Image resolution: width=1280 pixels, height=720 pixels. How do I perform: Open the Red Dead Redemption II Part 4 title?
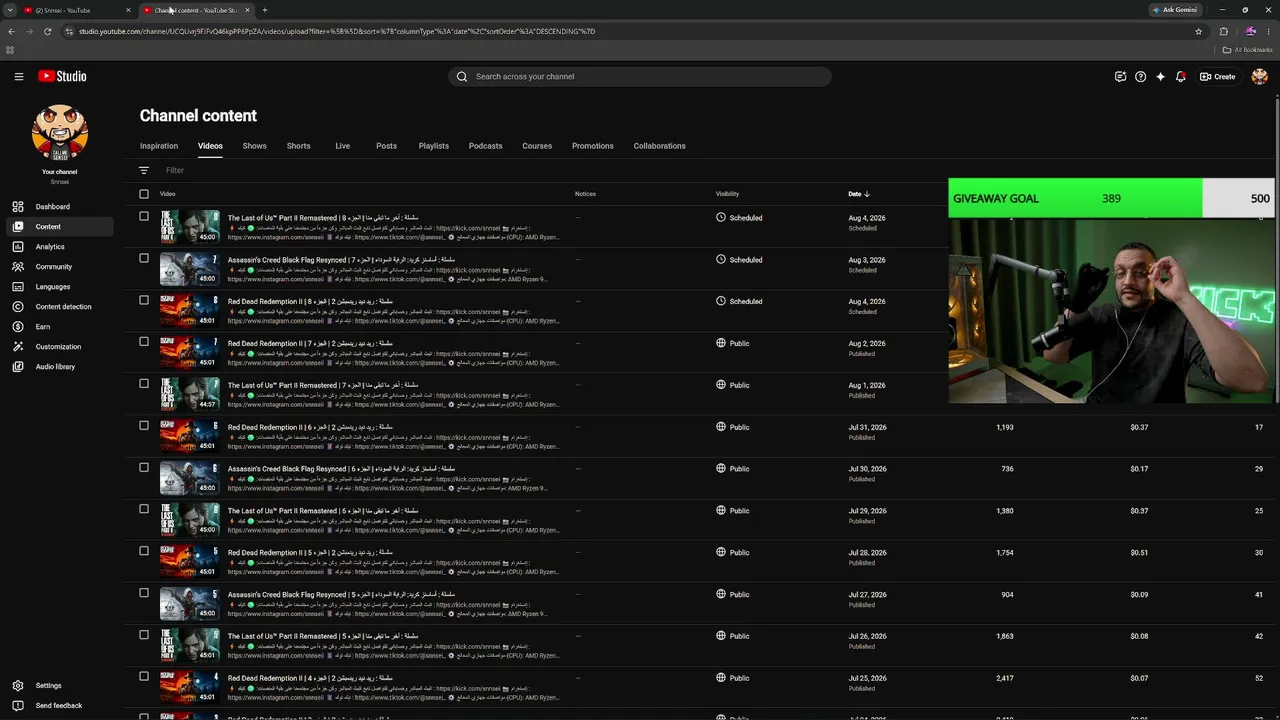[310, 678]
